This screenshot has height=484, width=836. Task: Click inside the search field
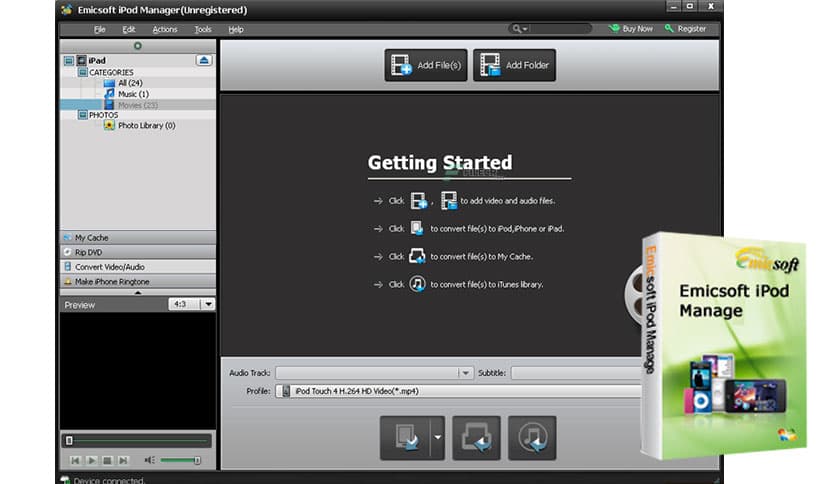coord(560,29)
